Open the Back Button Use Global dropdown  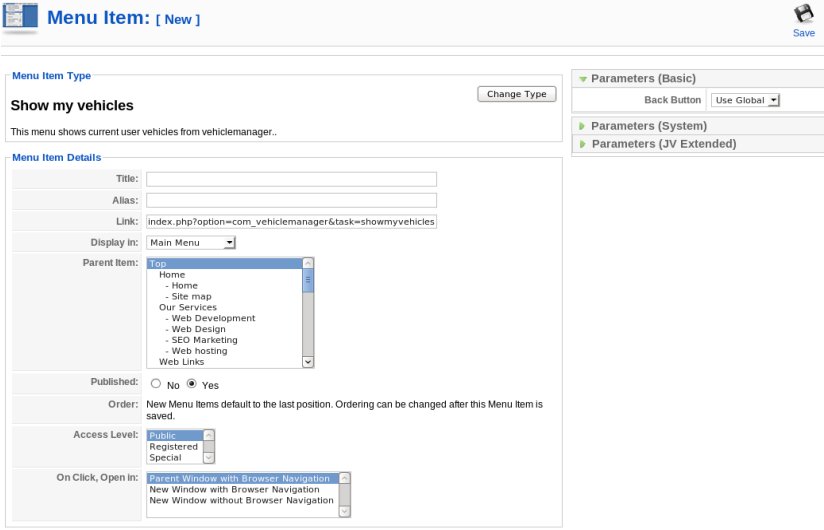(x=745, y=100)
